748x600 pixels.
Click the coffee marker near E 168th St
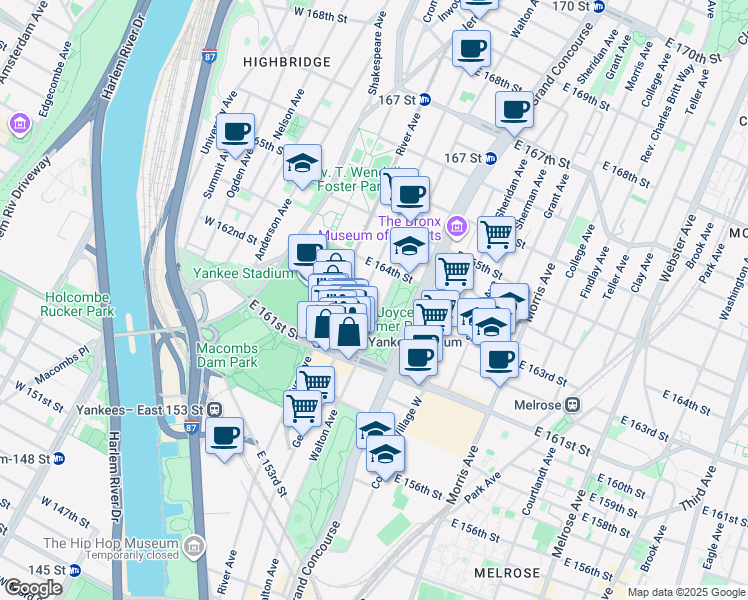[x=471, y=50]
